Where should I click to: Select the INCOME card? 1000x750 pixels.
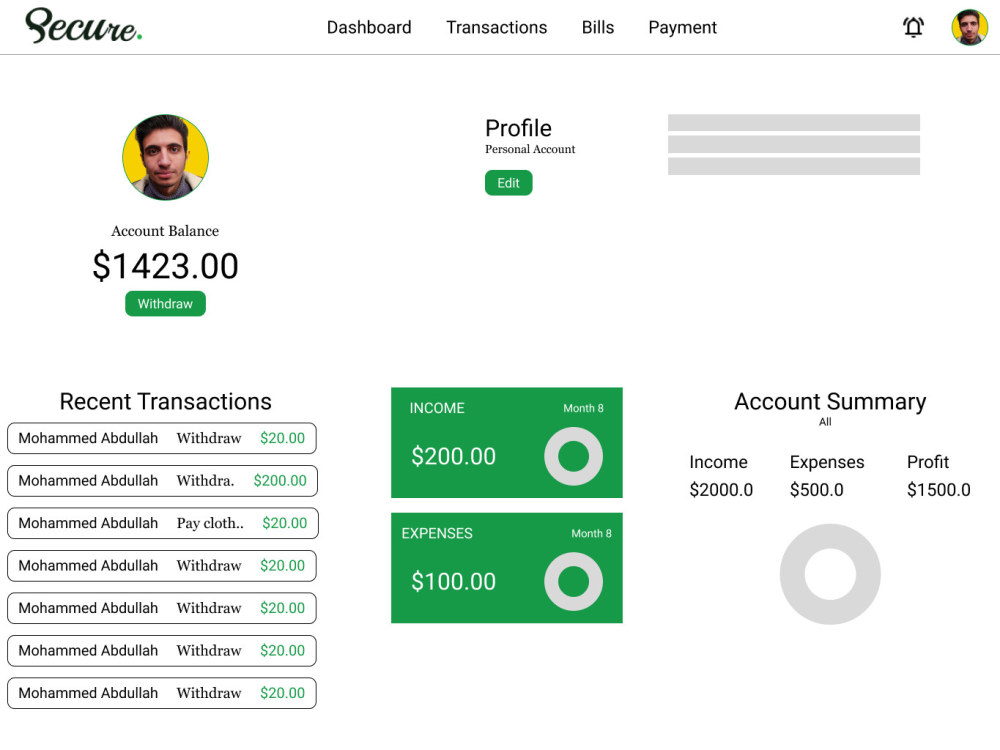[506, 443]
